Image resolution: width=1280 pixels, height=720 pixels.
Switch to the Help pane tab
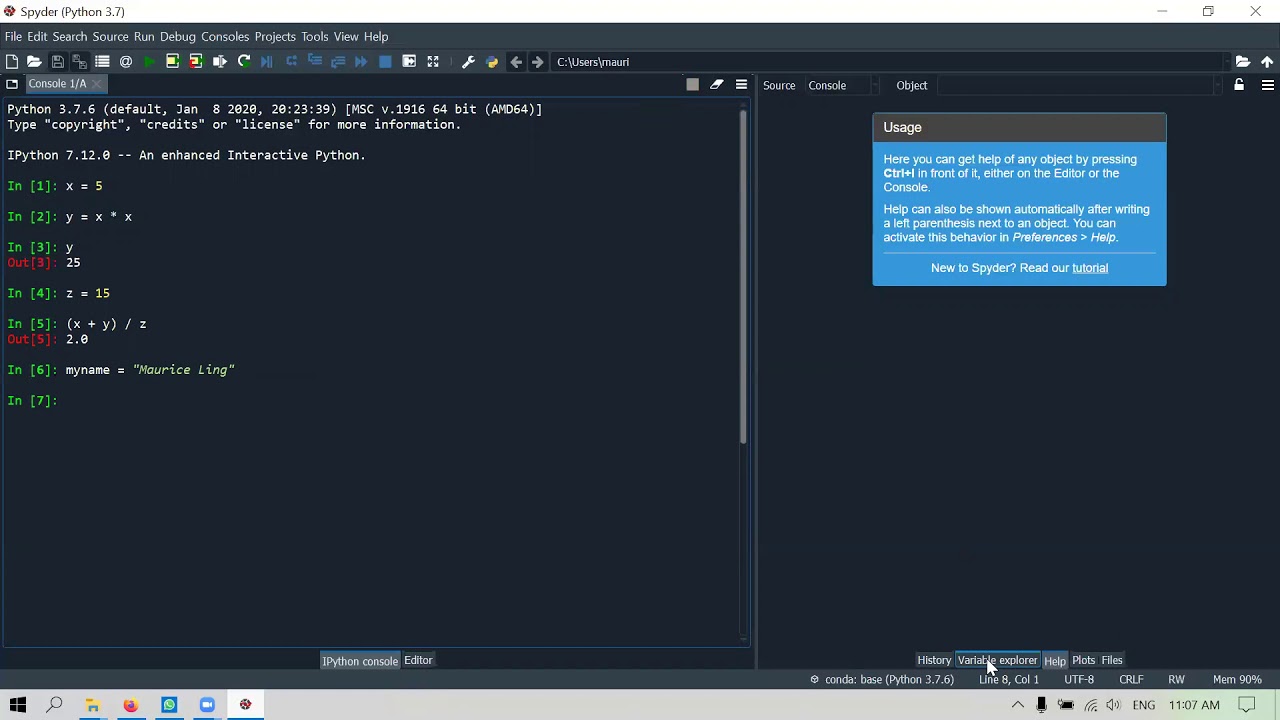1055,660
